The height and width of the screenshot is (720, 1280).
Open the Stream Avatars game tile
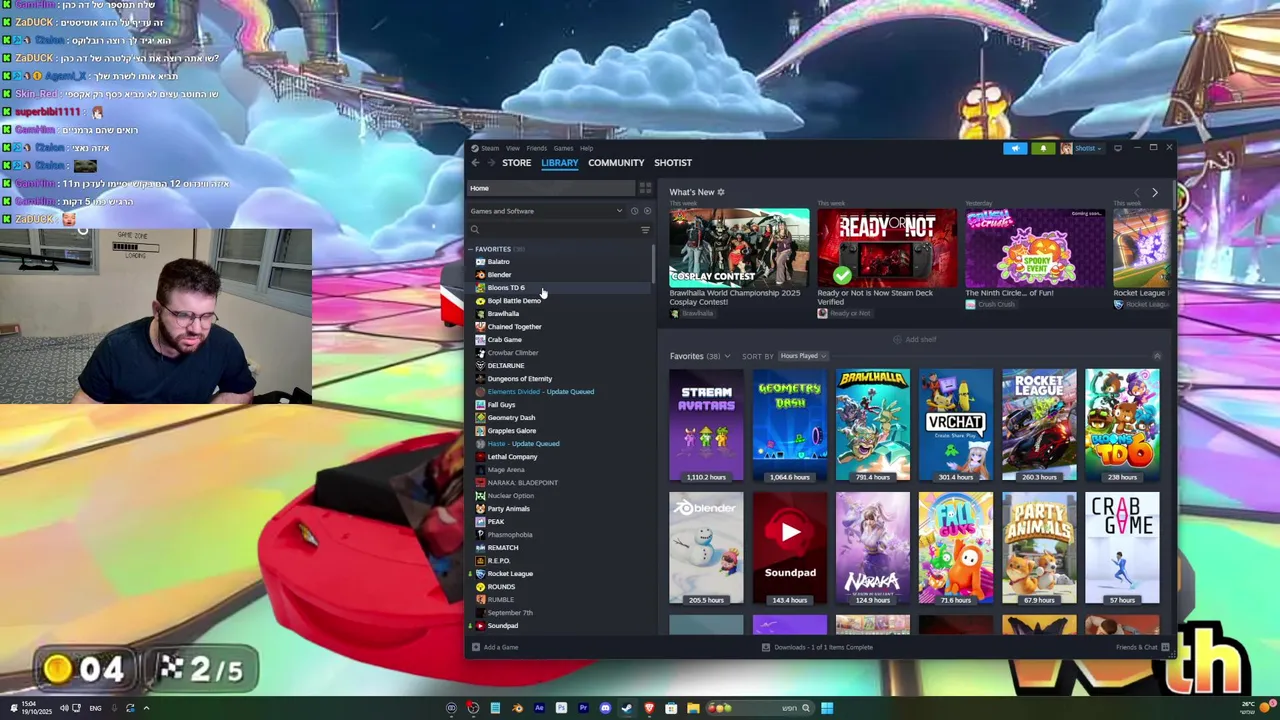(x=706, y=426)
